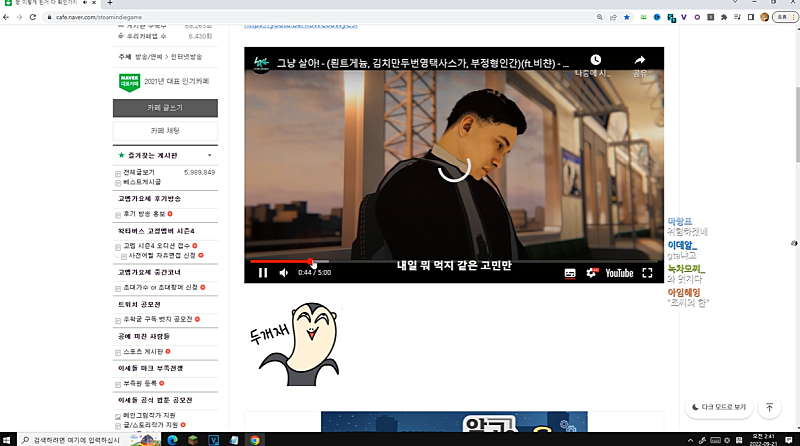
Task: Click the Share arrow on the video
Action: (640, 61)
